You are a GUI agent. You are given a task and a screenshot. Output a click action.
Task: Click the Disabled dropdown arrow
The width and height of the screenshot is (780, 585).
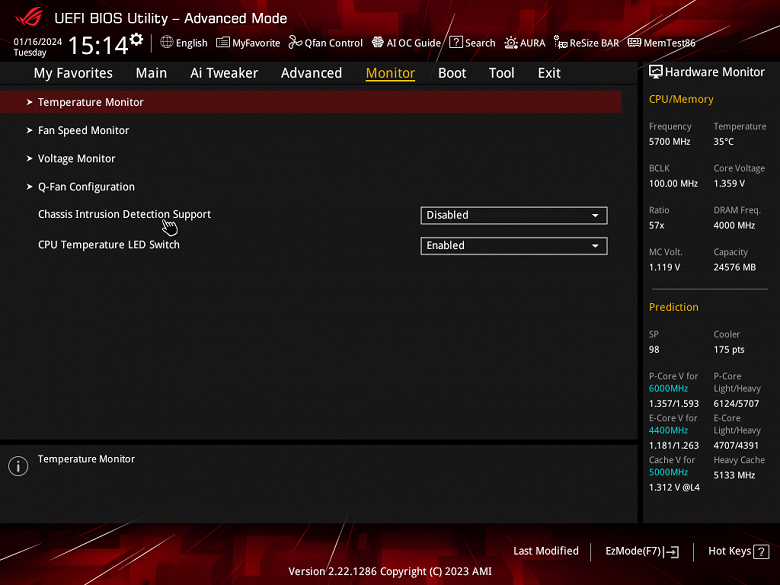pos(595,215)
